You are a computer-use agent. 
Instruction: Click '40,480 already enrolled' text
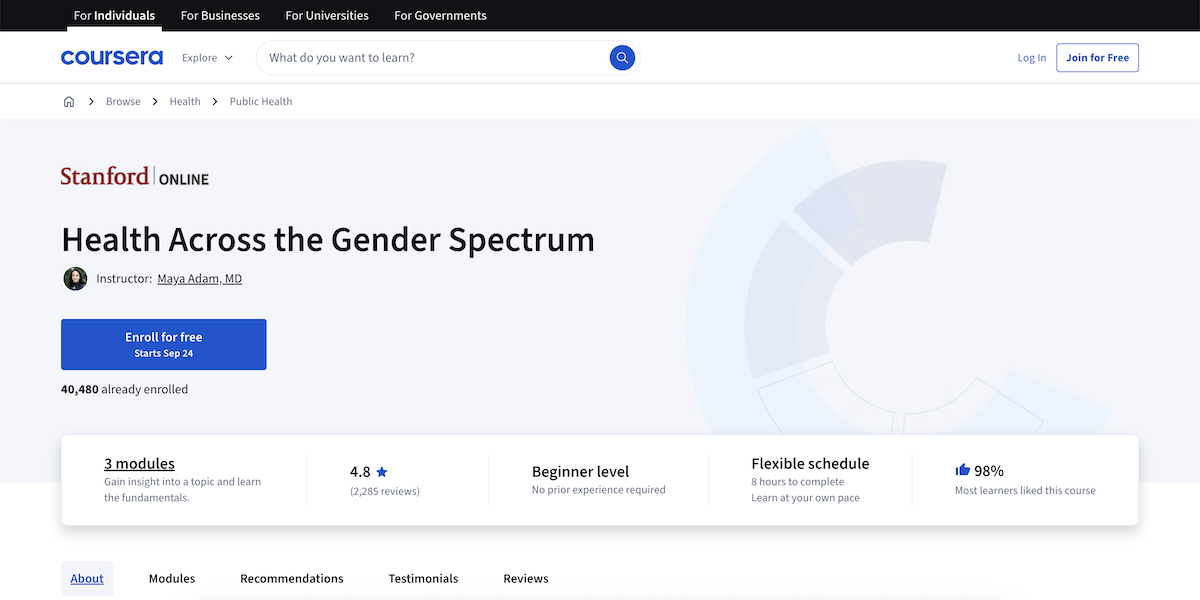[125, 389]
